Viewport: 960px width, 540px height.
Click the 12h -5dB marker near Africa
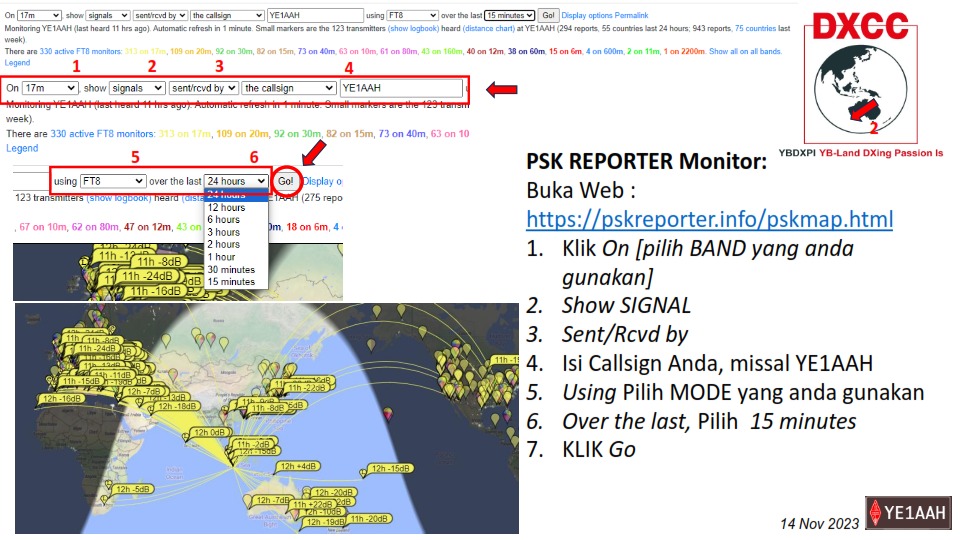133,489
